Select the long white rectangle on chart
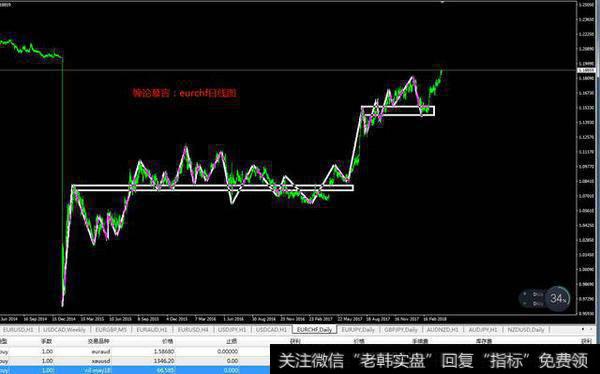The image size is (600, 374). (212, 188)
